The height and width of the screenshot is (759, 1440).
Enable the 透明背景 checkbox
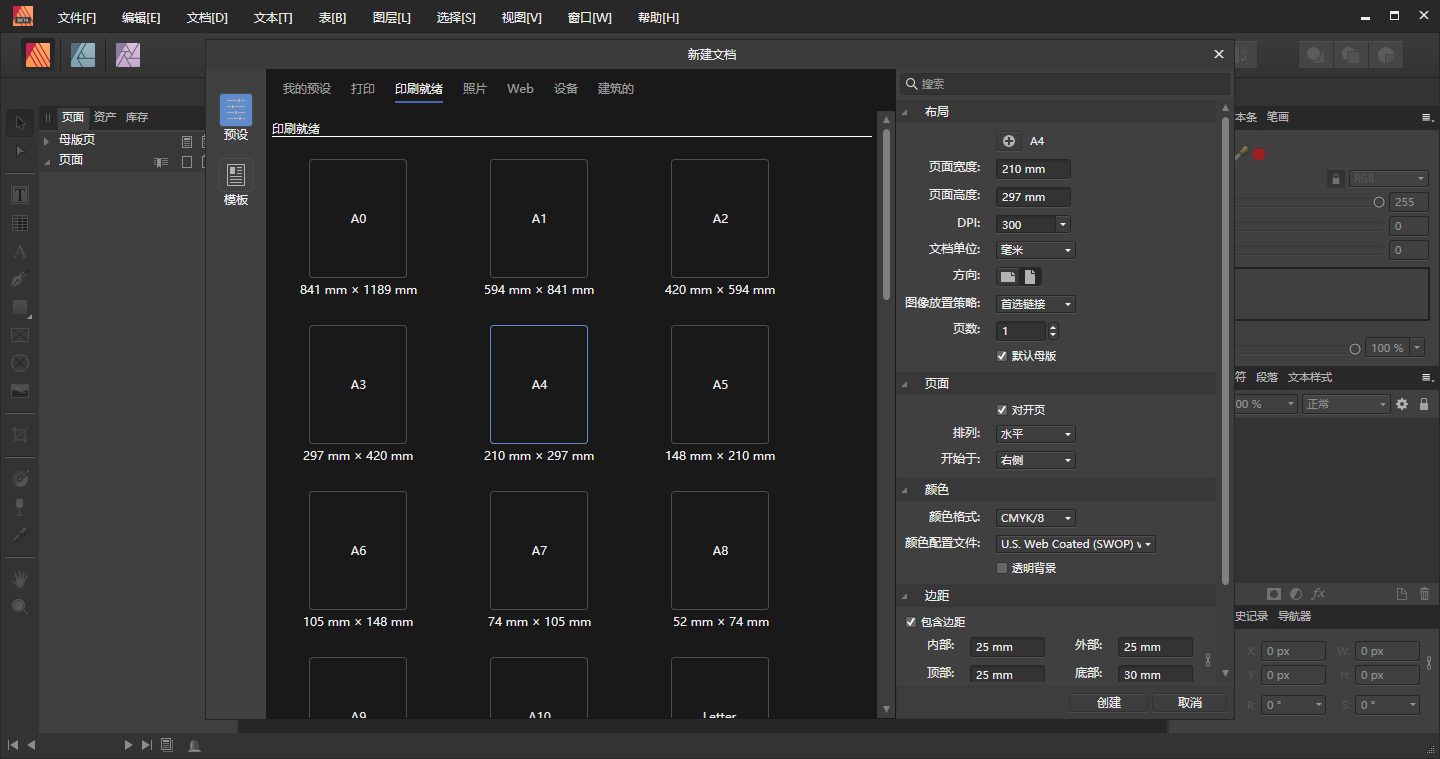tap(1002, 568)
